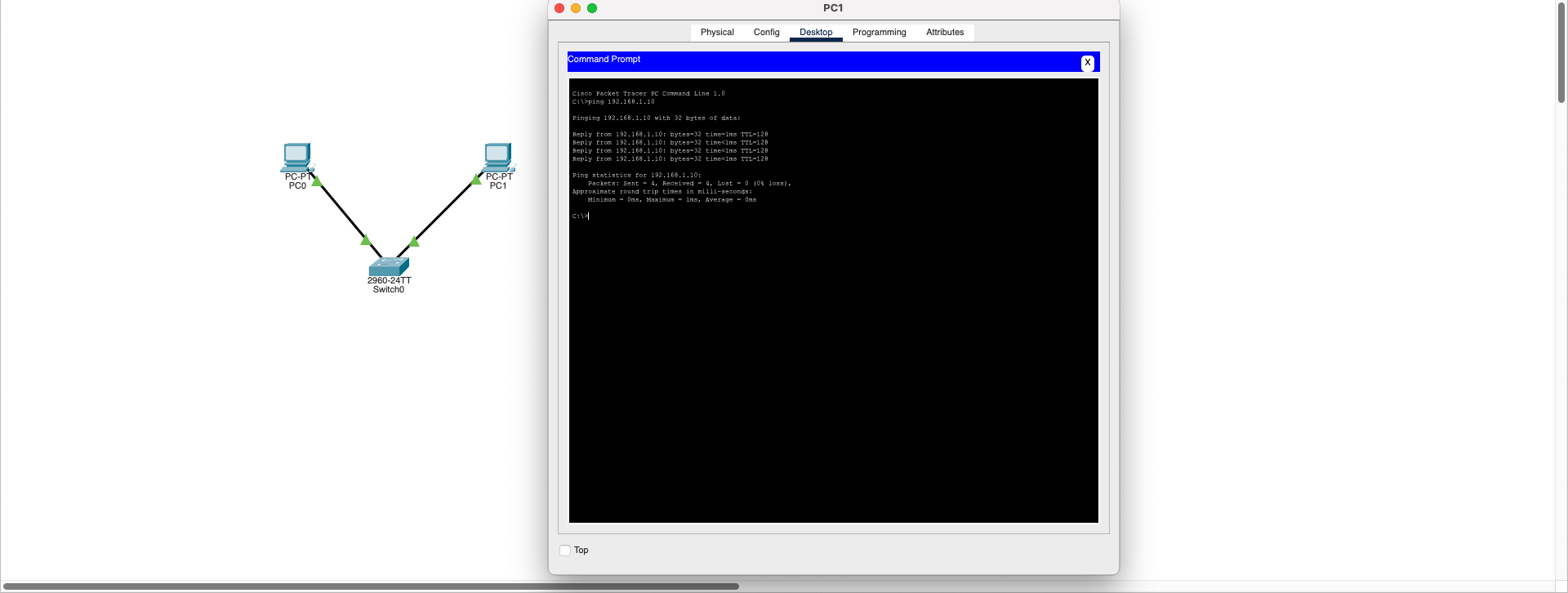Click the PC0 label text
The image size is (1568, 593).
click(x=297, y=186)
